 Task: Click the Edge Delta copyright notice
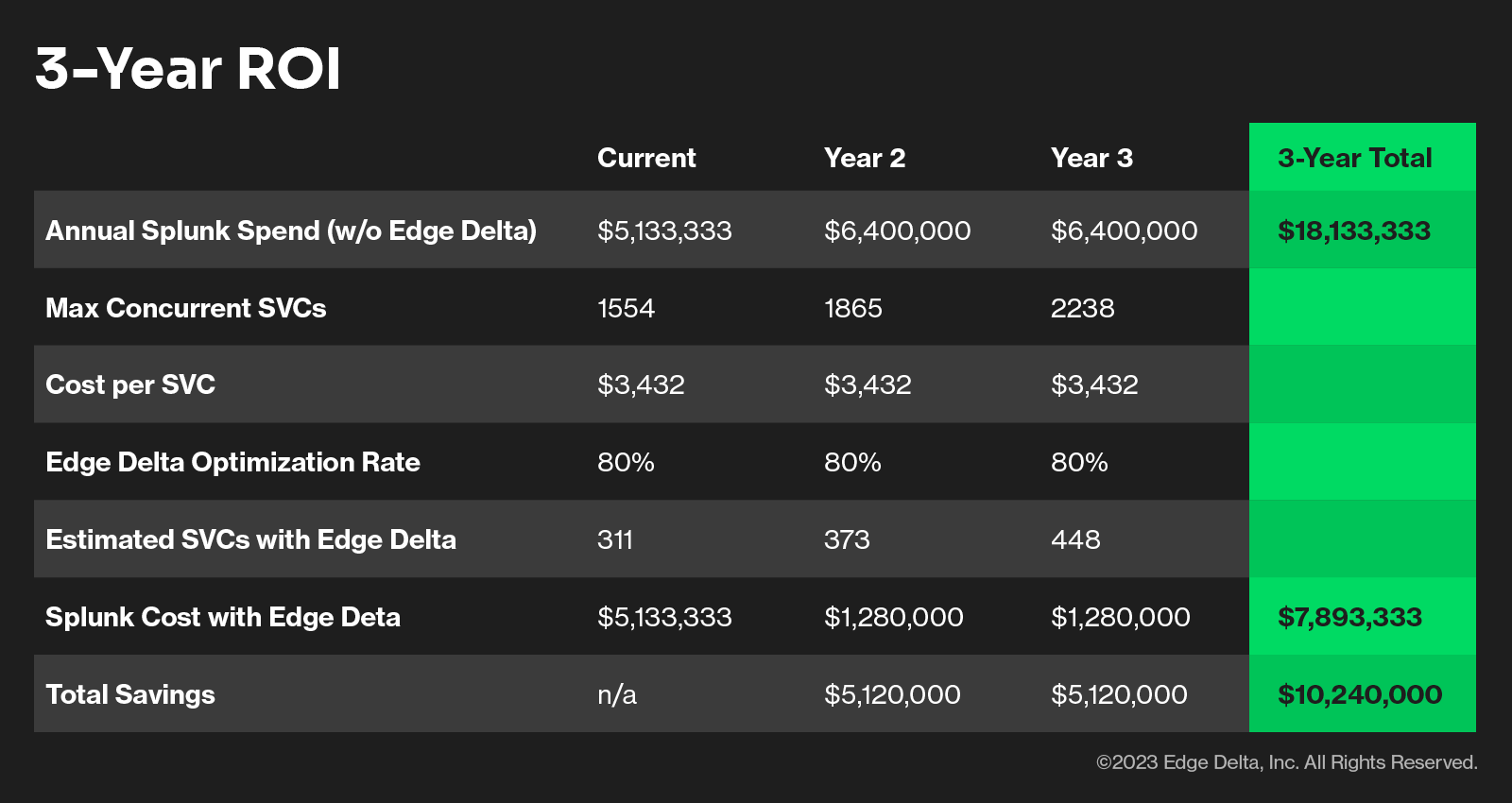tap(1286, 762)
